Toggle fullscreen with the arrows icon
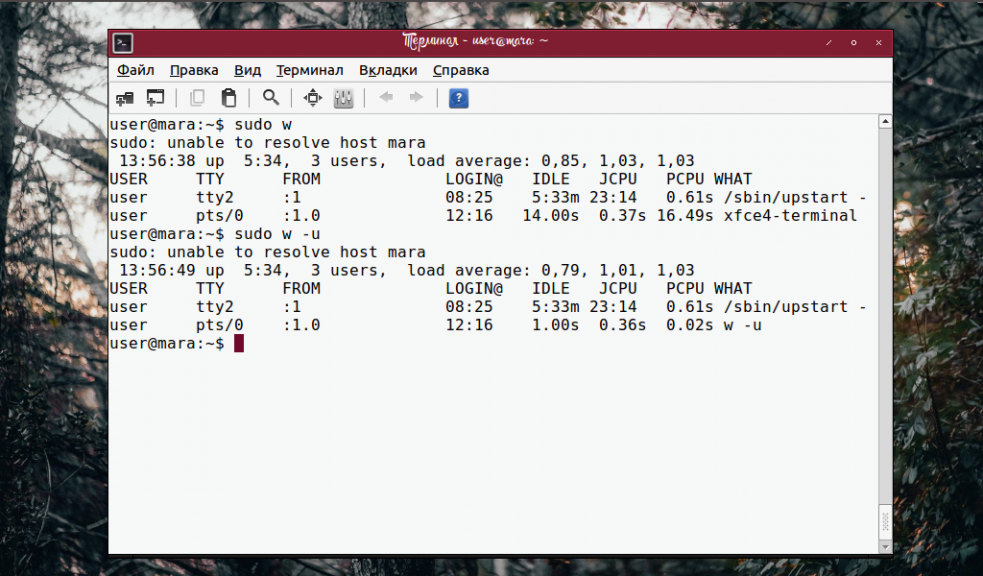 [x=313, y=98]
